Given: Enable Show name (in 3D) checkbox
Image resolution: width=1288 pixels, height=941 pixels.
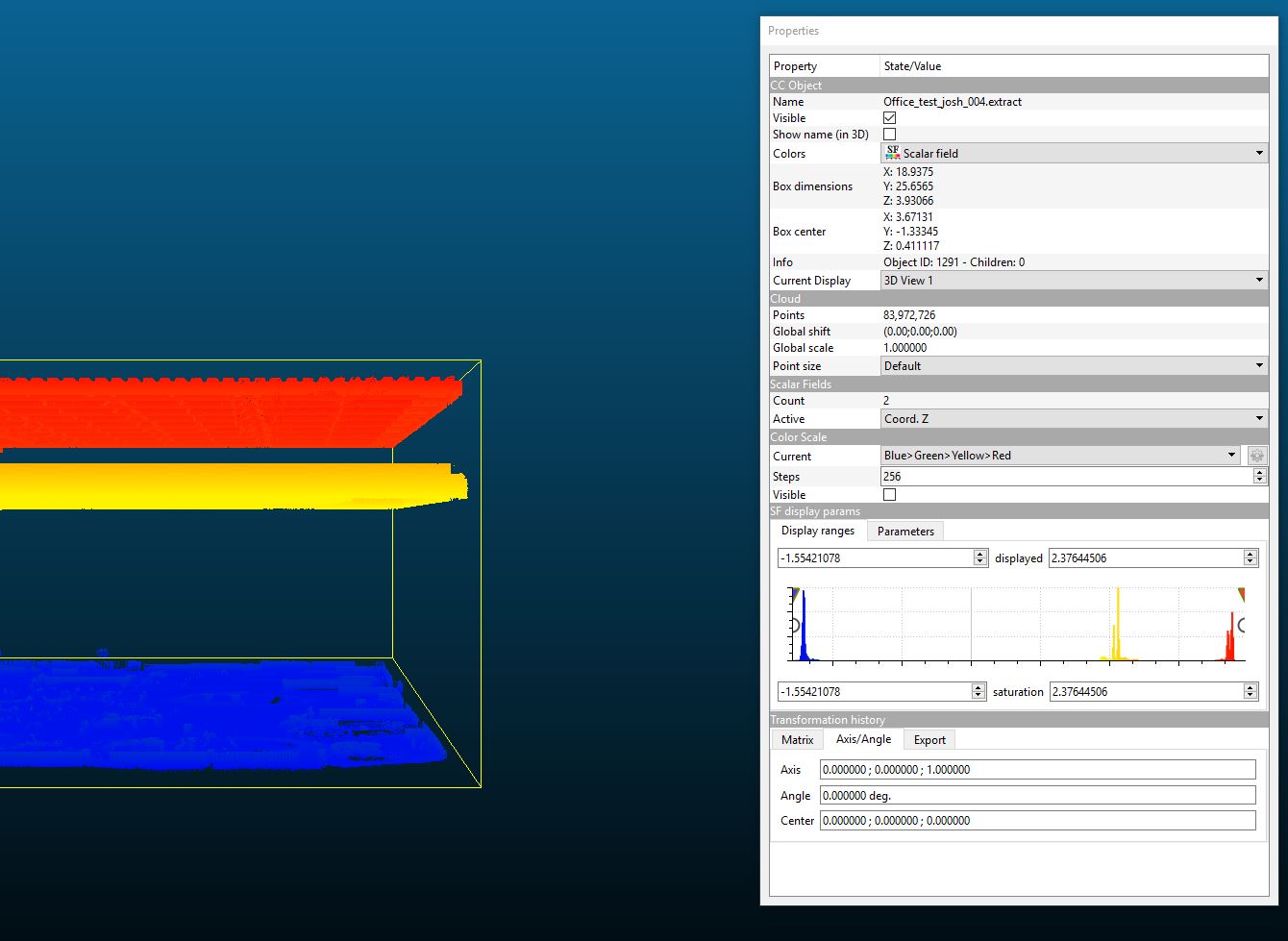Looking at the screenshot, I should pos(889,135).
